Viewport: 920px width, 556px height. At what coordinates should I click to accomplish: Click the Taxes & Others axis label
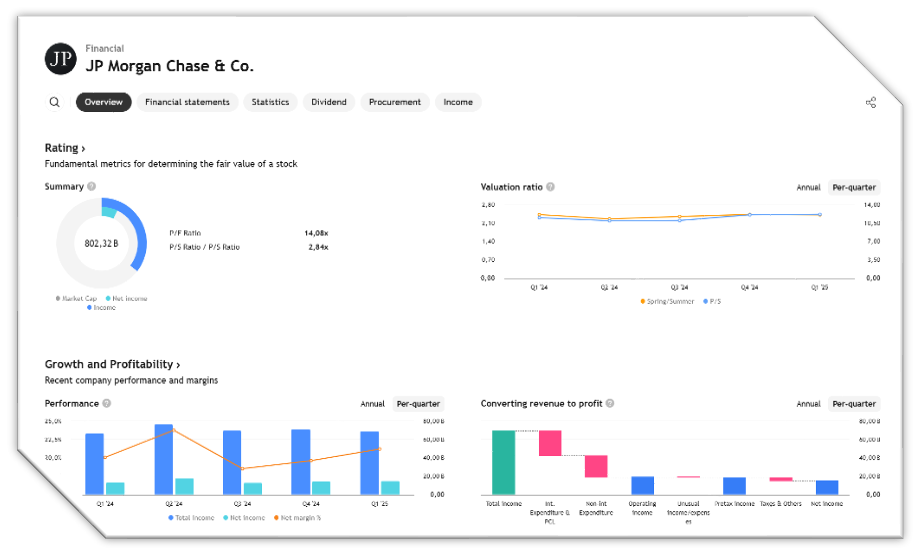click(781, 504)
